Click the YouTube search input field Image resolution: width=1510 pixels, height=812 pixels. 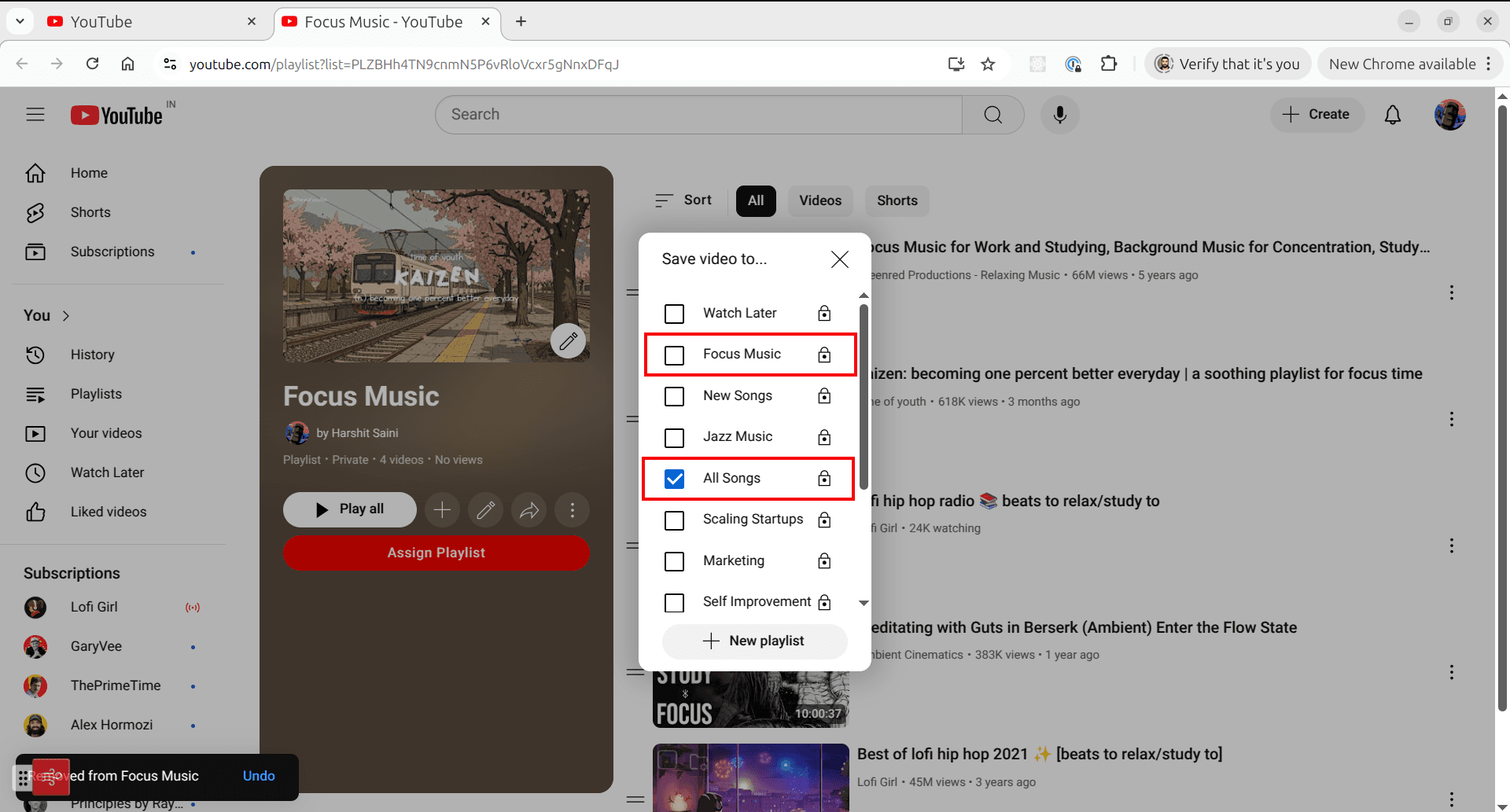click(x=698, y=115)
